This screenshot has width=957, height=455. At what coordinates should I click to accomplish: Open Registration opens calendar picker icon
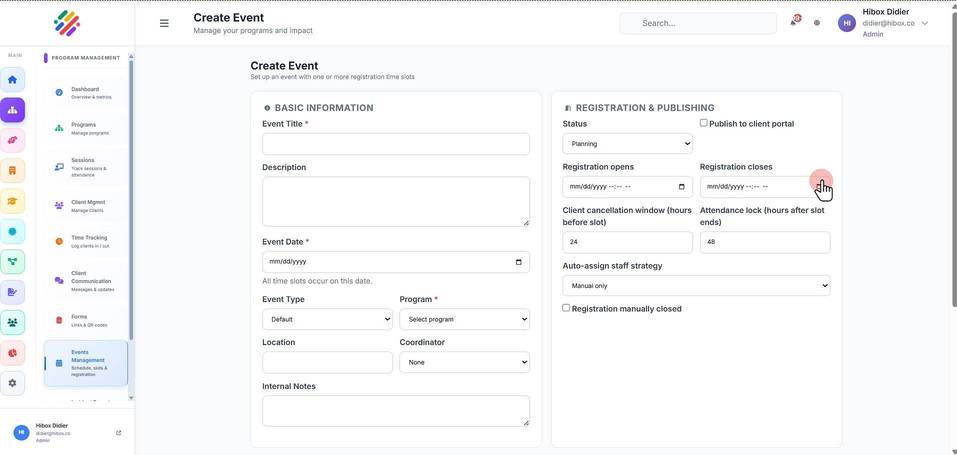pos(682,187)
